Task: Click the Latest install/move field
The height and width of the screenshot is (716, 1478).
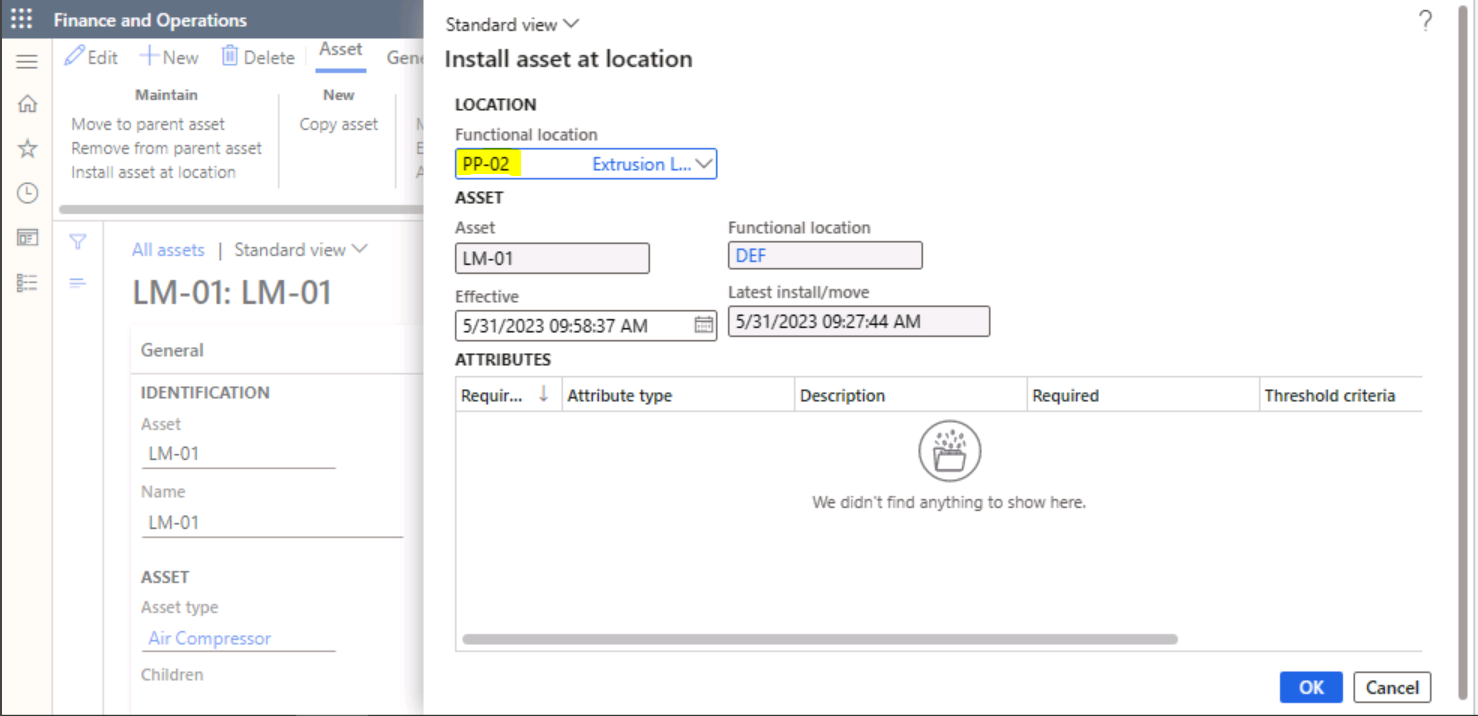Action: click(859, 321)
